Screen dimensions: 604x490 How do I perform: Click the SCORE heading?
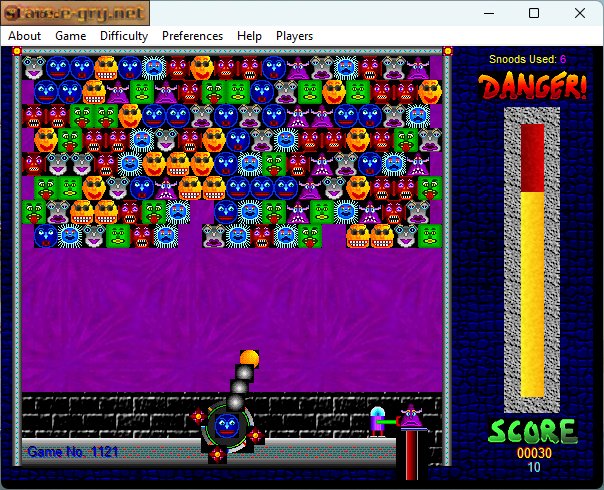pos(533,431)
